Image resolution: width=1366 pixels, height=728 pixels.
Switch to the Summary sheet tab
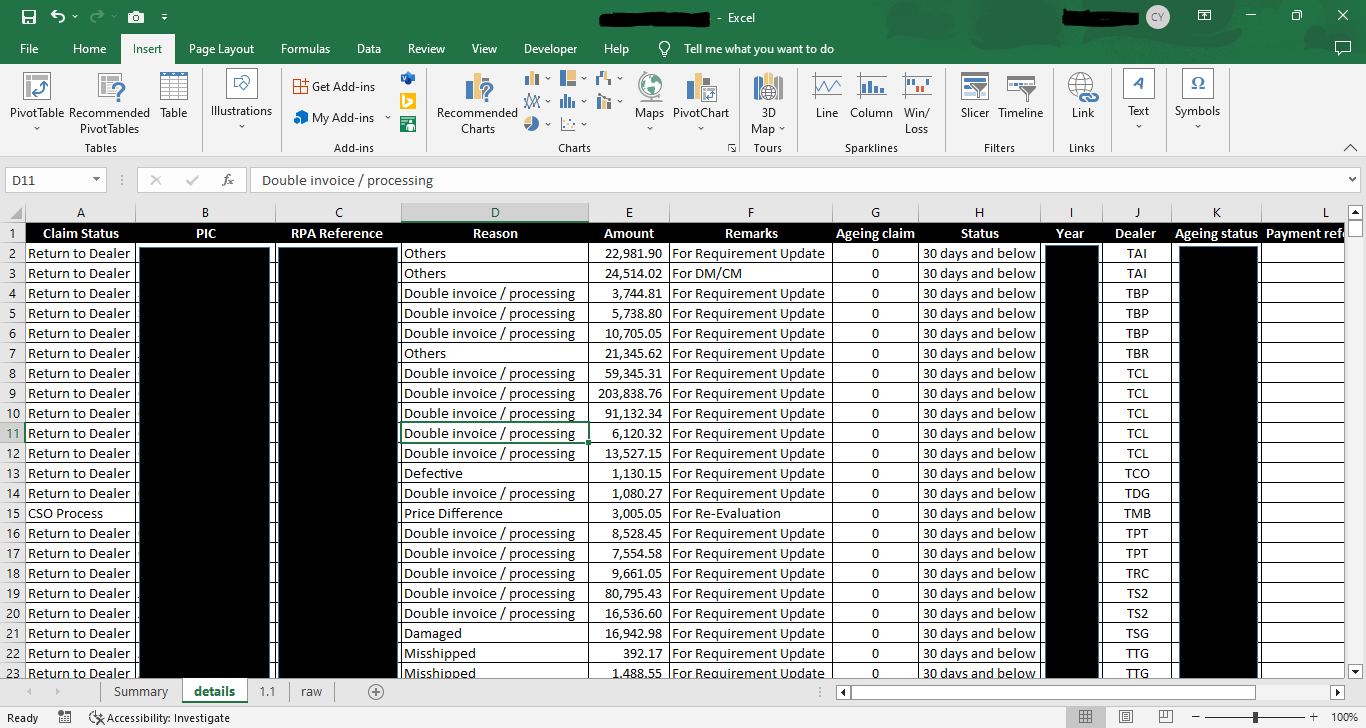(x=141, y=691)
